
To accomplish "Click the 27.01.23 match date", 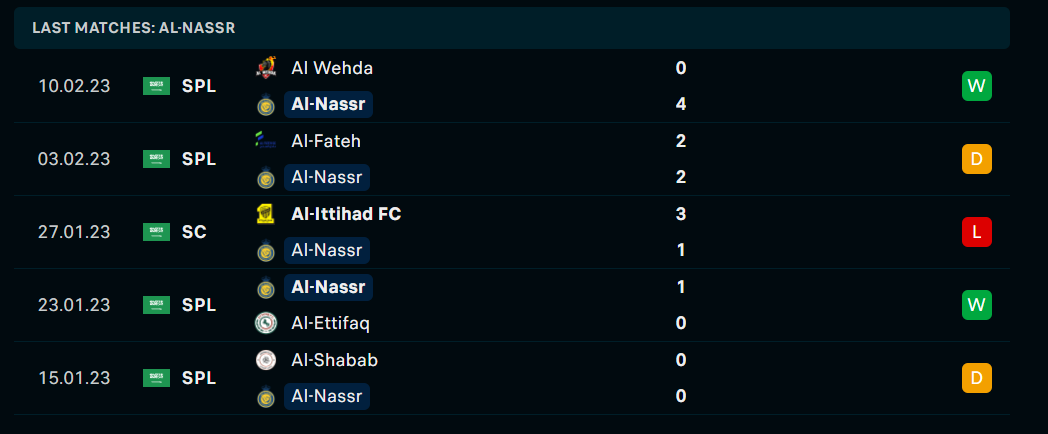I will point(74,232).
